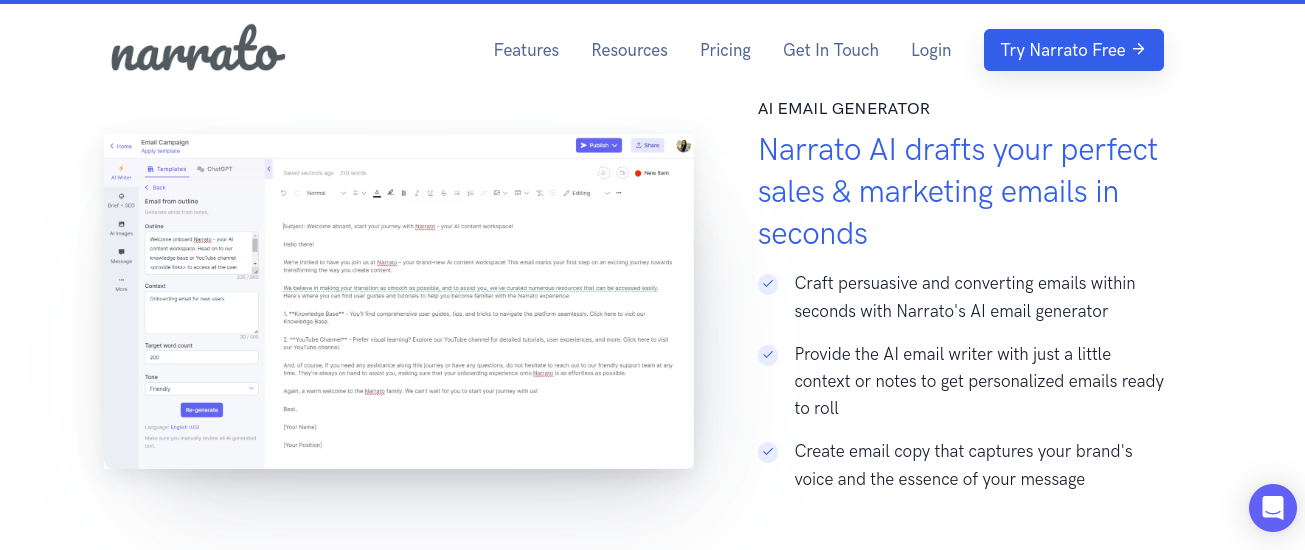The width and height of the screenshot is (1305, 550).
Task: Click the email generator preview screenshot
Action: pyautogui.click(x=398, y=300)
